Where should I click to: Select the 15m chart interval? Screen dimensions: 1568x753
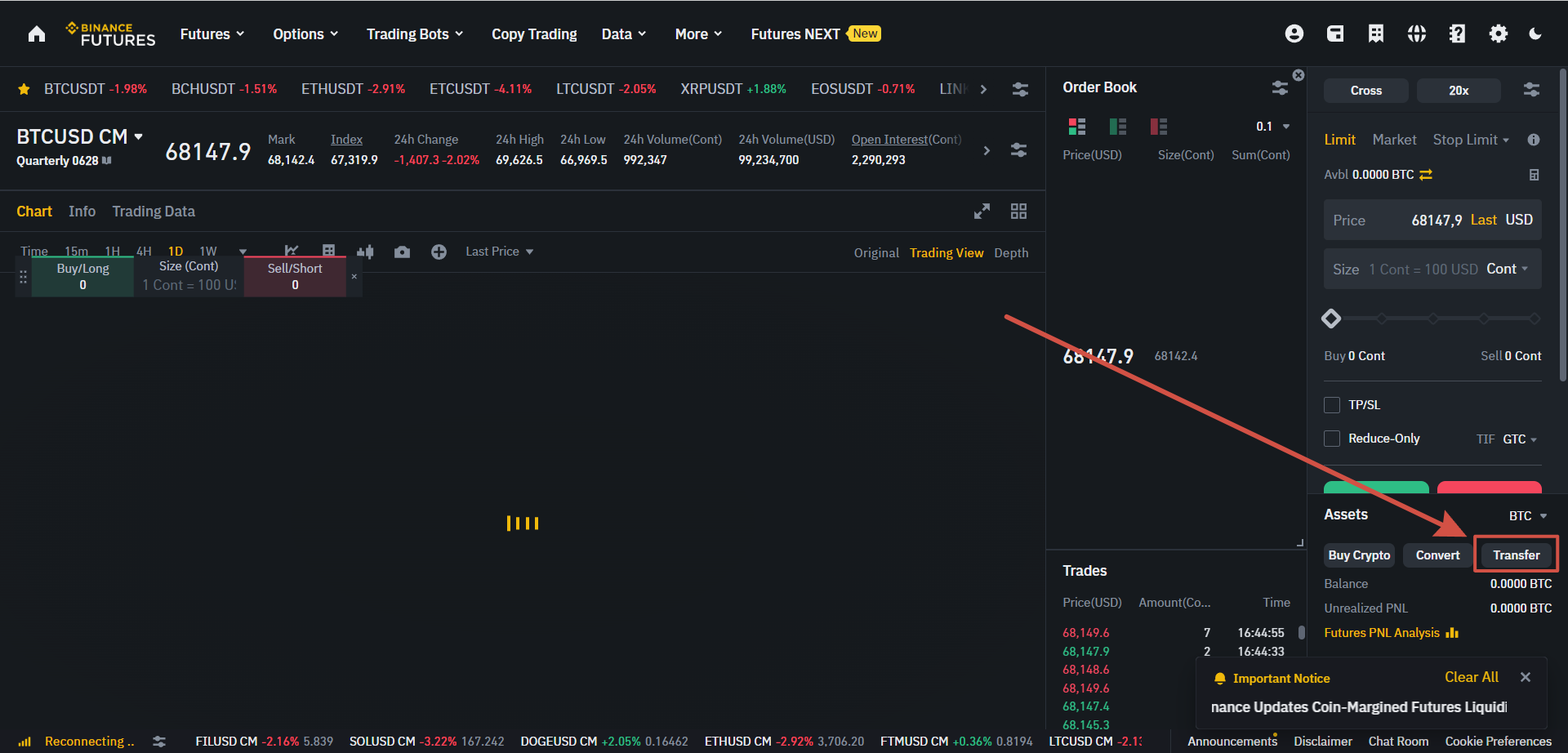tap(76, 251)
